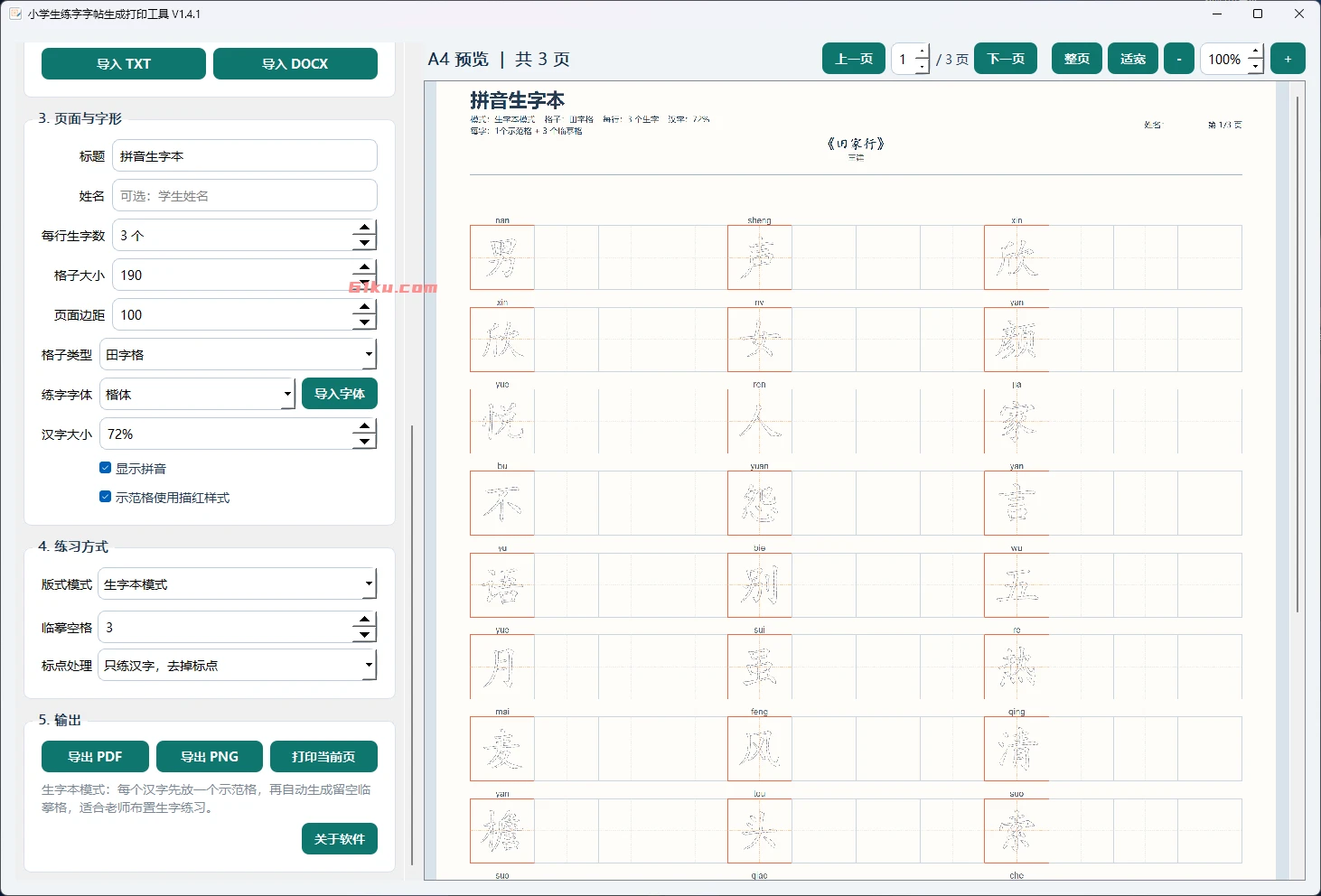1321x896 pixels.
Task: Increase 每行生字数 with up arrow
Action: (x=364, y=228)
